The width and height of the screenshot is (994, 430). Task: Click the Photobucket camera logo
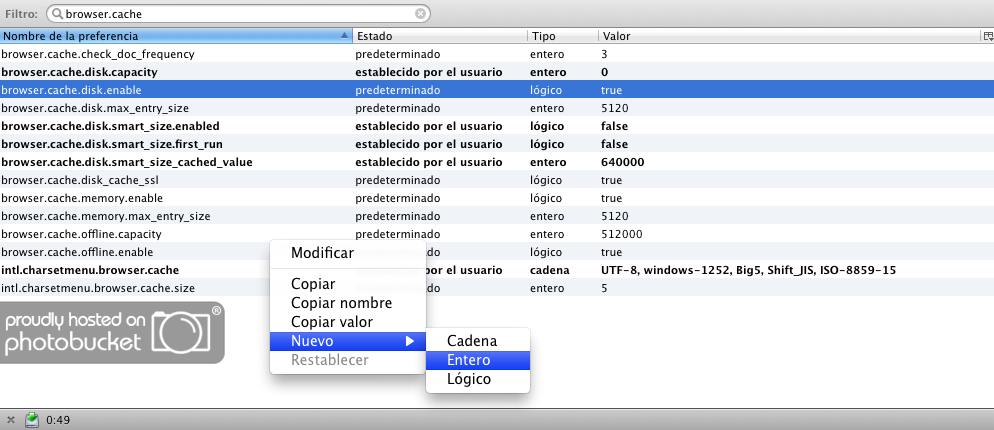186,332
